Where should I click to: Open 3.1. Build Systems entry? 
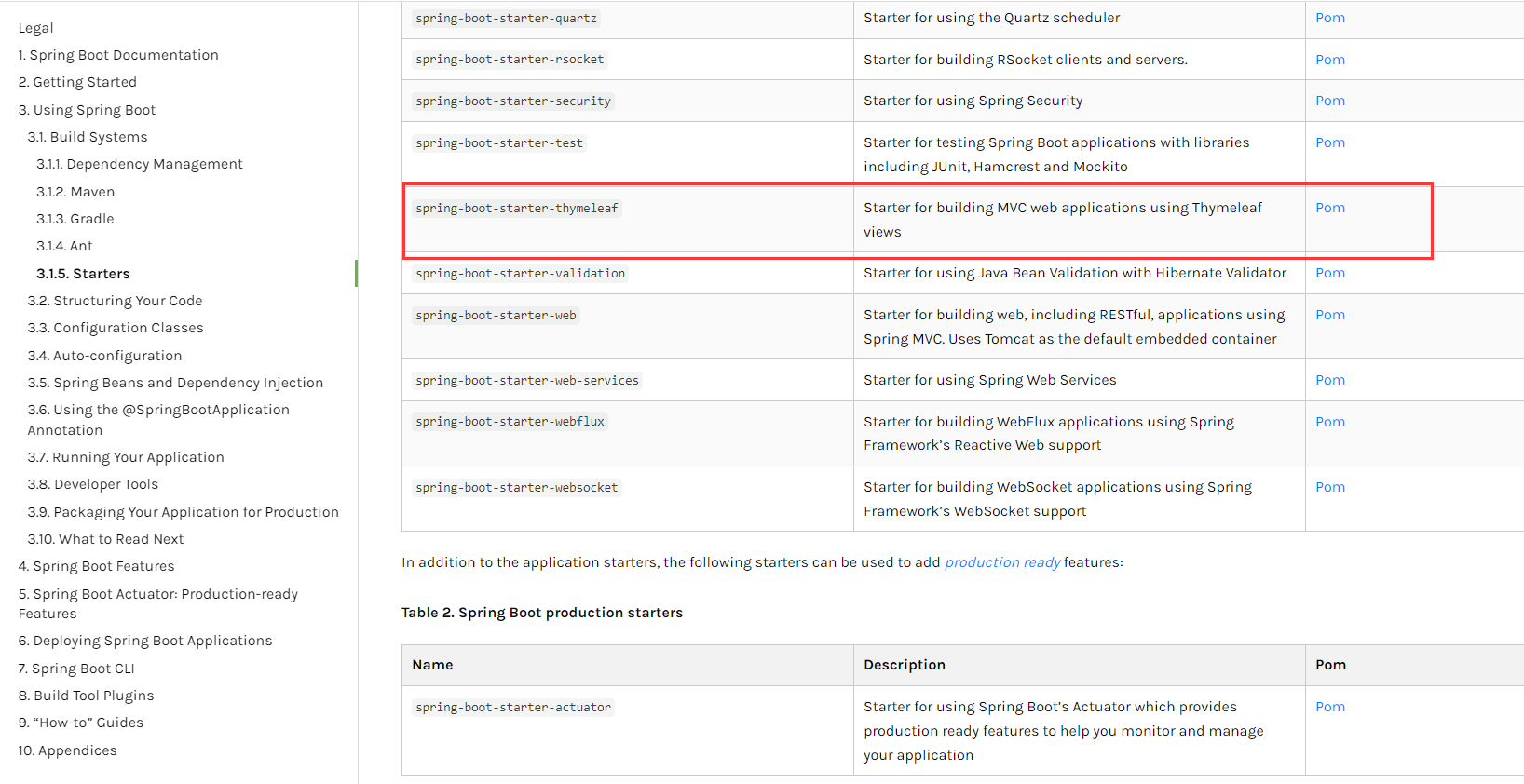tap(88, 137)
